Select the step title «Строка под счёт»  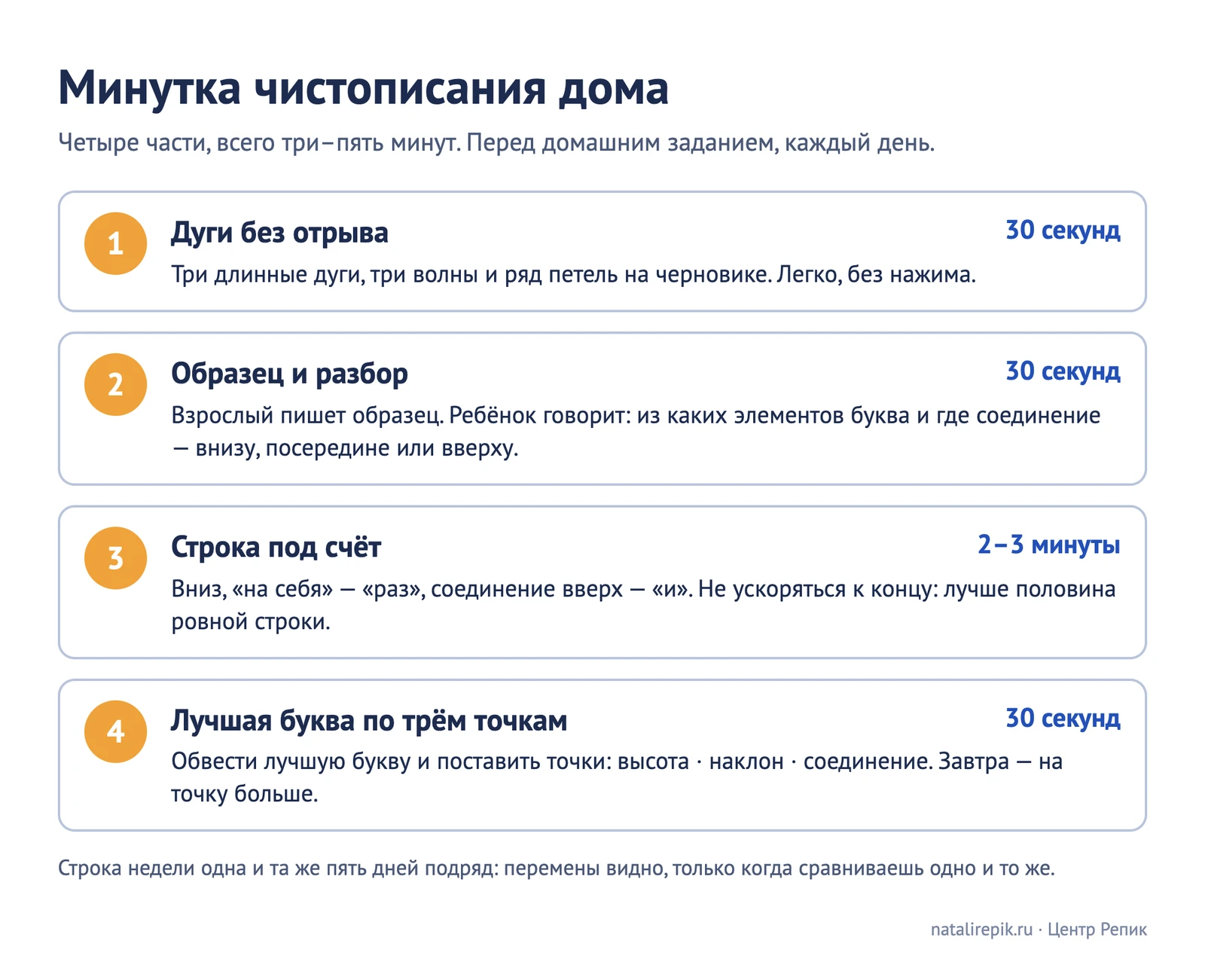pos(276,547)
